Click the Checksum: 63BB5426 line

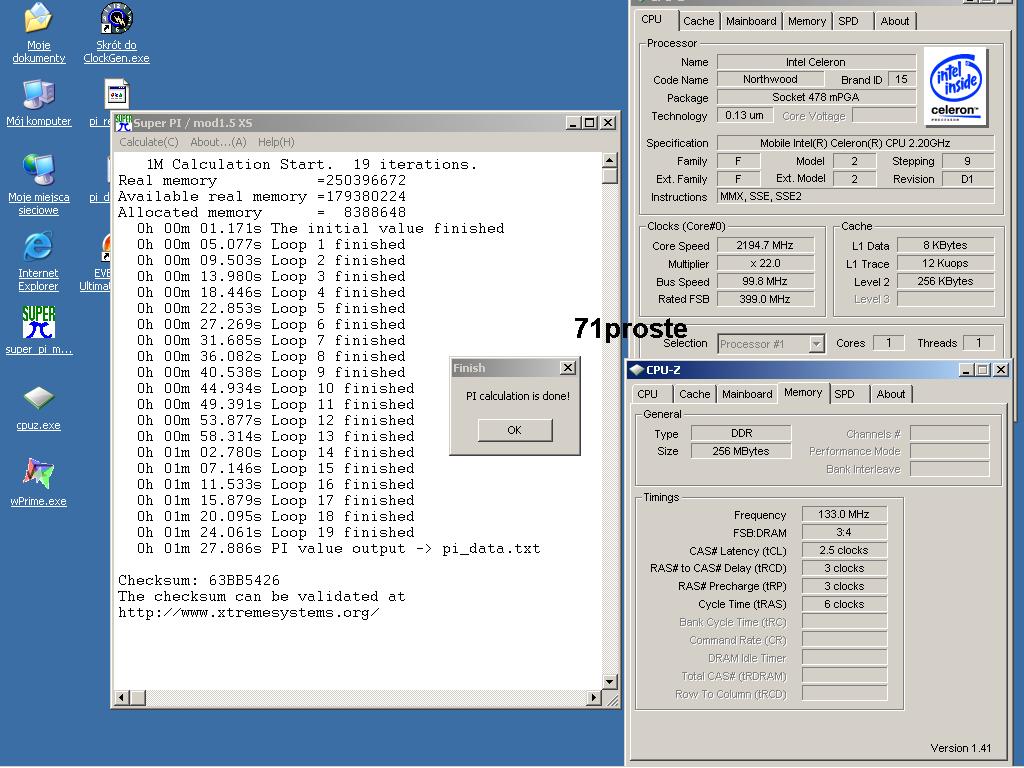pos(199,581)
